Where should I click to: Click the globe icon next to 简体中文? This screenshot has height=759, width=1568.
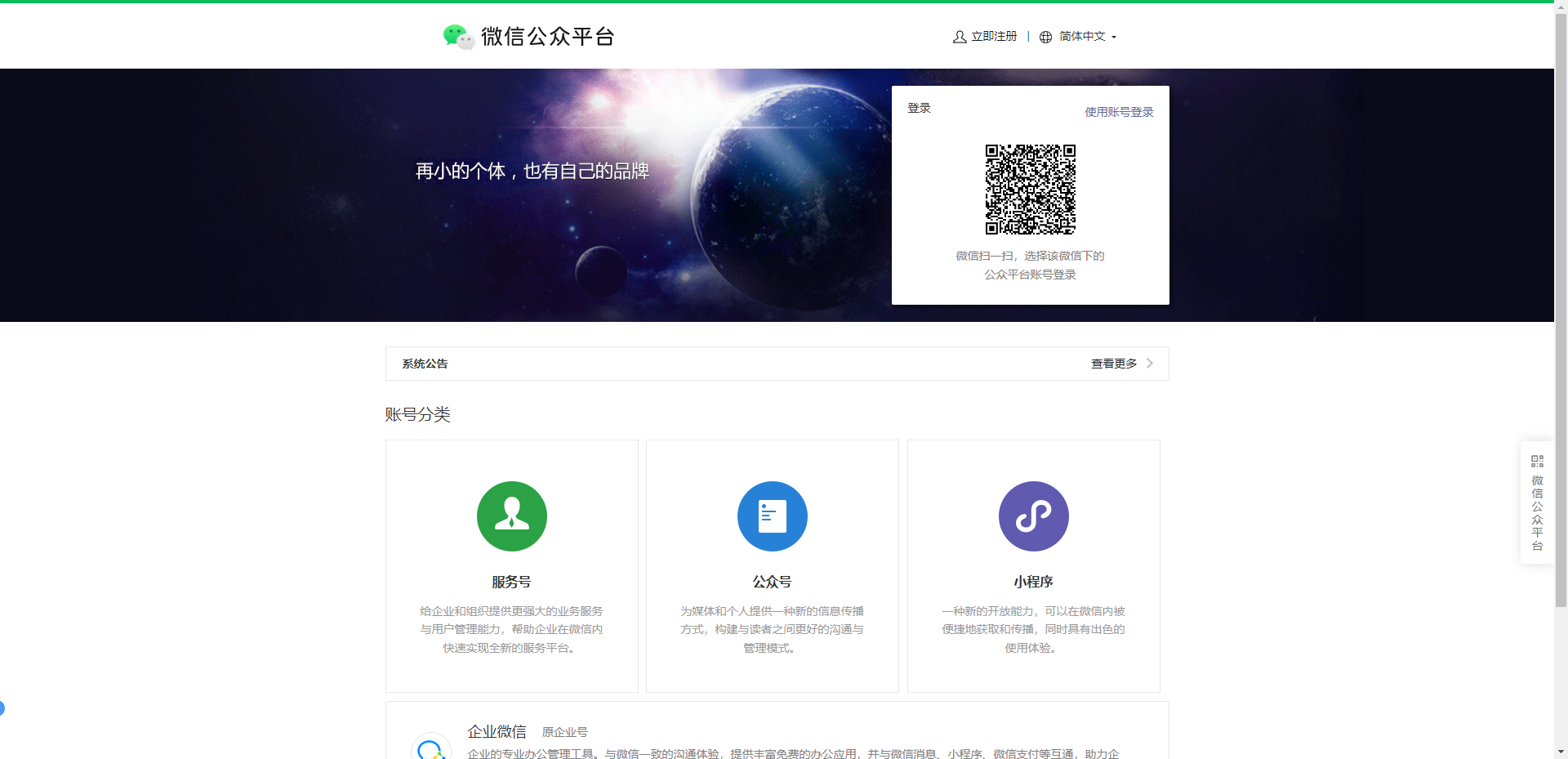pos(1045,37)
